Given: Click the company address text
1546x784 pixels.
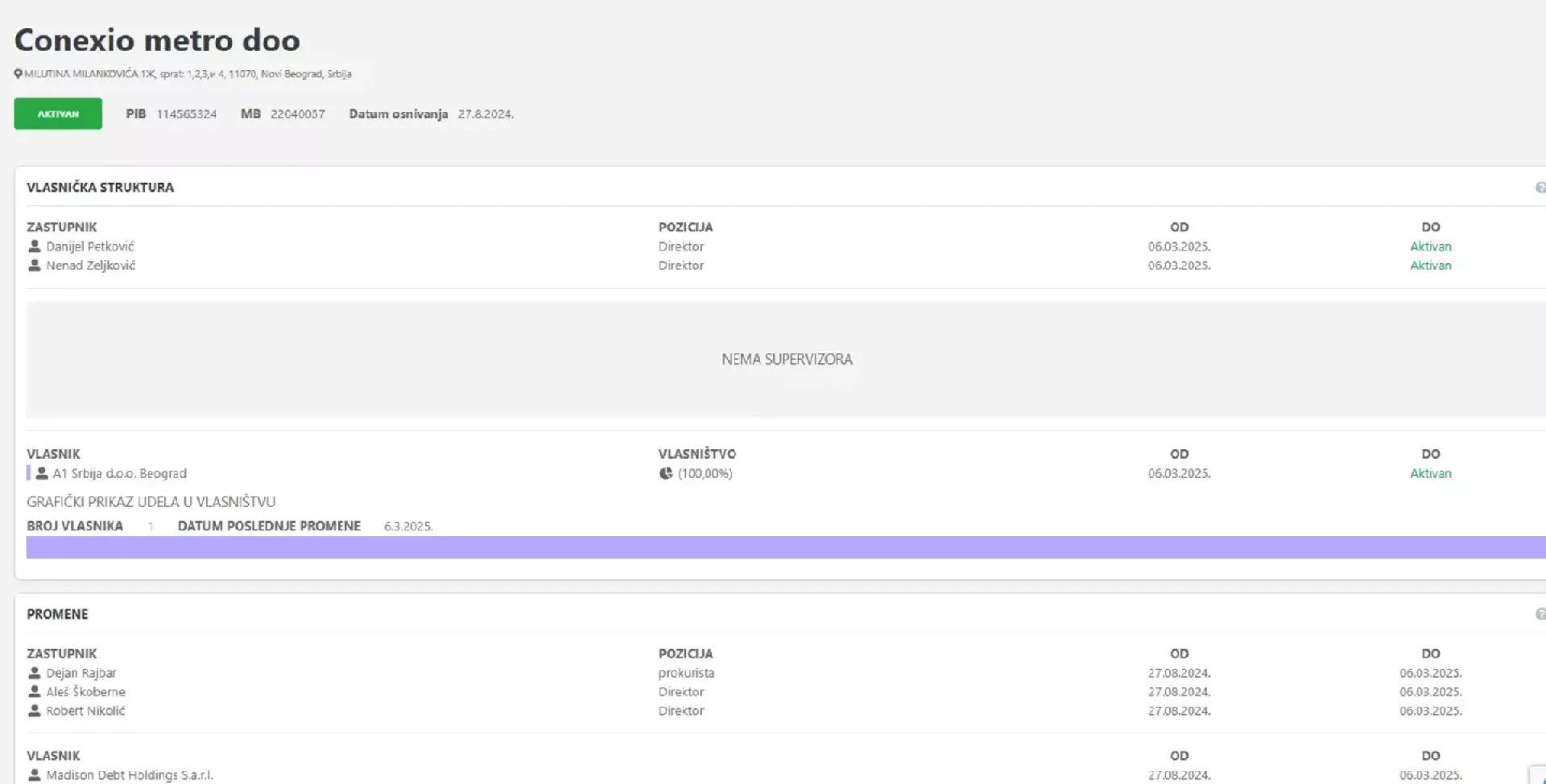Looking at the screenshot, I should tap(188, 74).
